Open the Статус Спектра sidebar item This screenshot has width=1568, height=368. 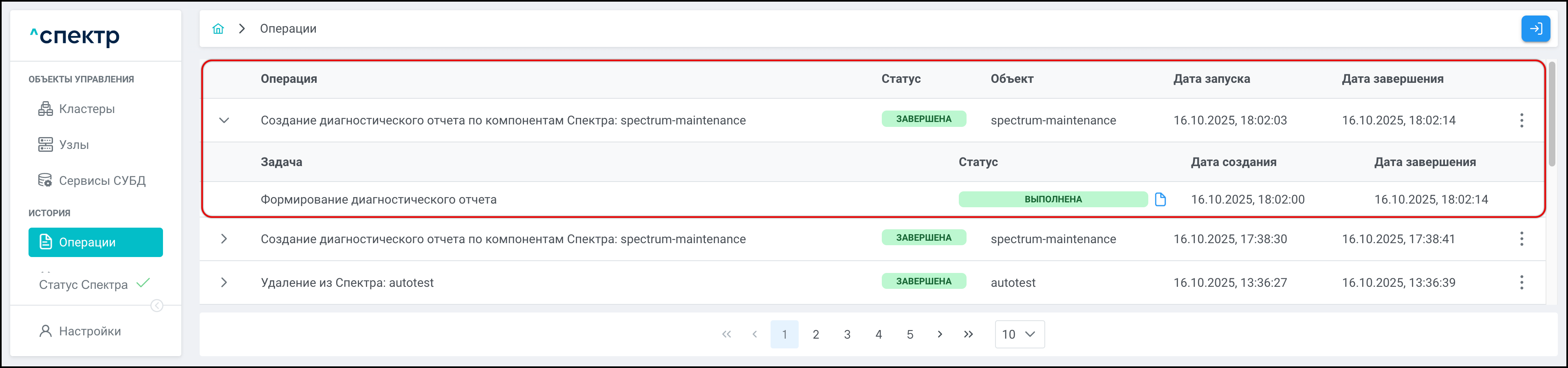pyautogui.click(x=84, y=284)
